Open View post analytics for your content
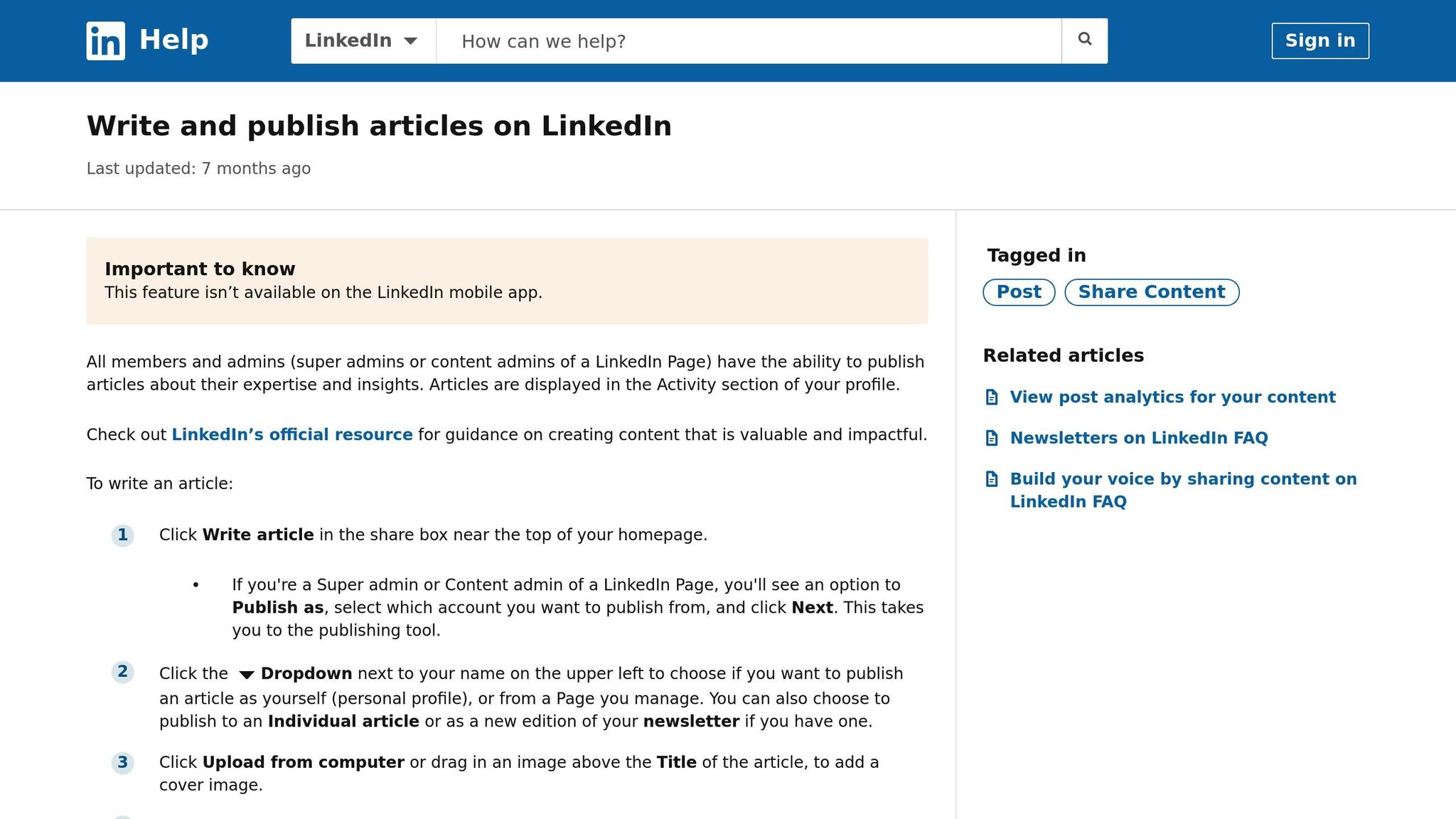1456x819 pixels. pyautogui.click(x=1172, y=397)
